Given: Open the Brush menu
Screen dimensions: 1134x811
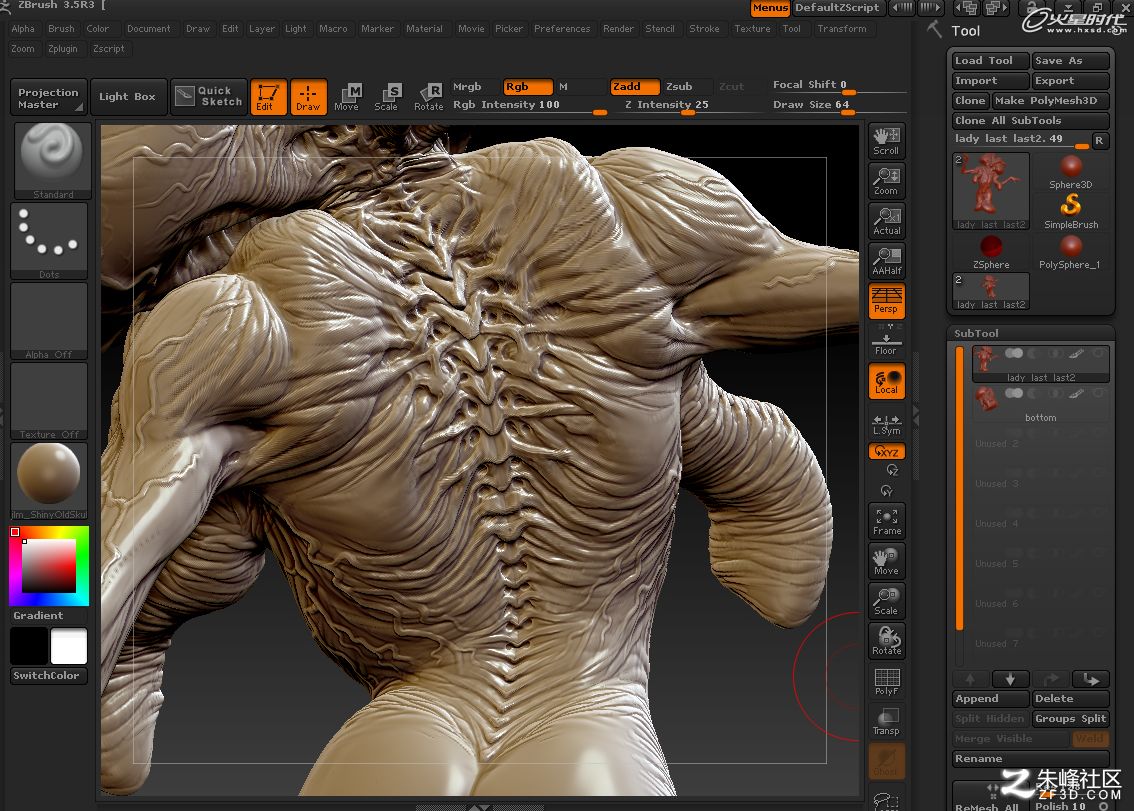Looking at the screenshot, I should [61, 29].
